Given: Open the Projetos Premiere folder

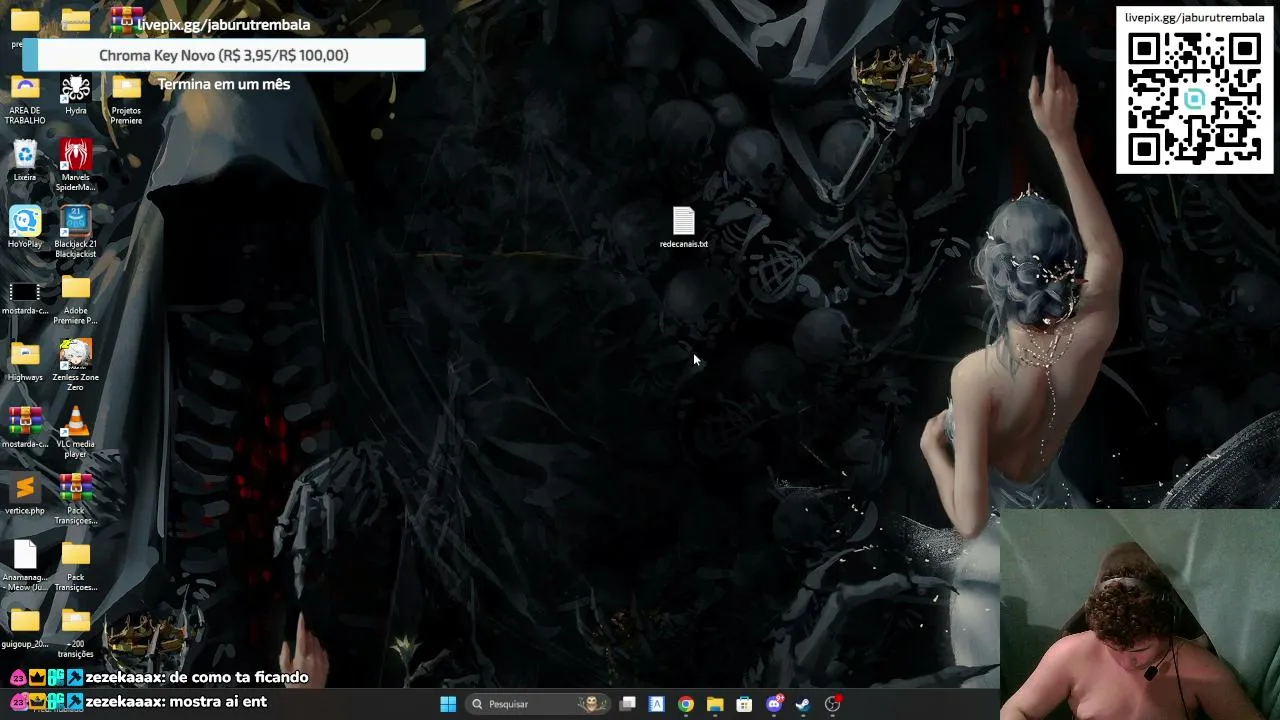Looking at the screenshot, I should point(126,99).
